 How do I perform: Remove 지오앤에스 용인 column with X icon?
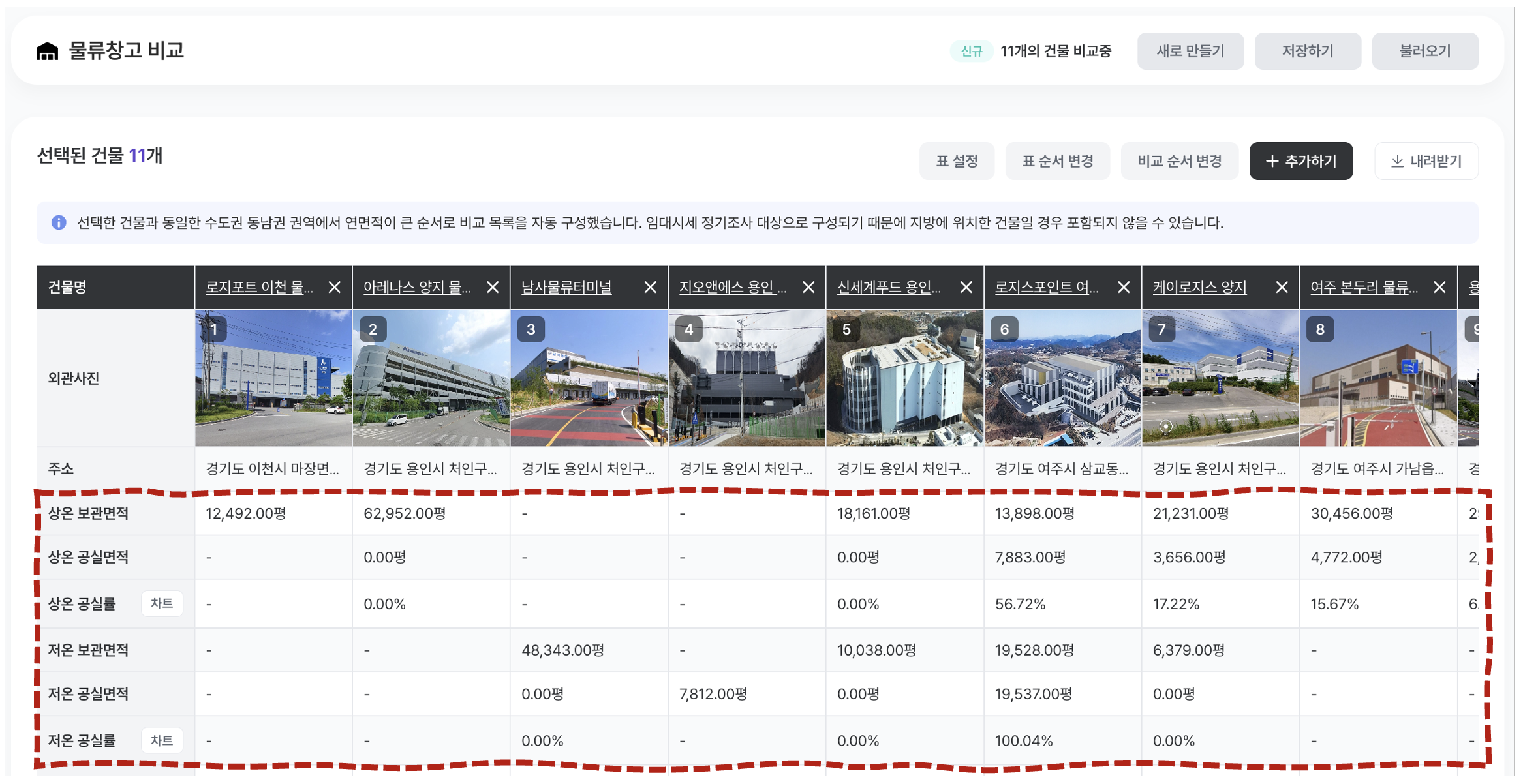click(808, 288)
